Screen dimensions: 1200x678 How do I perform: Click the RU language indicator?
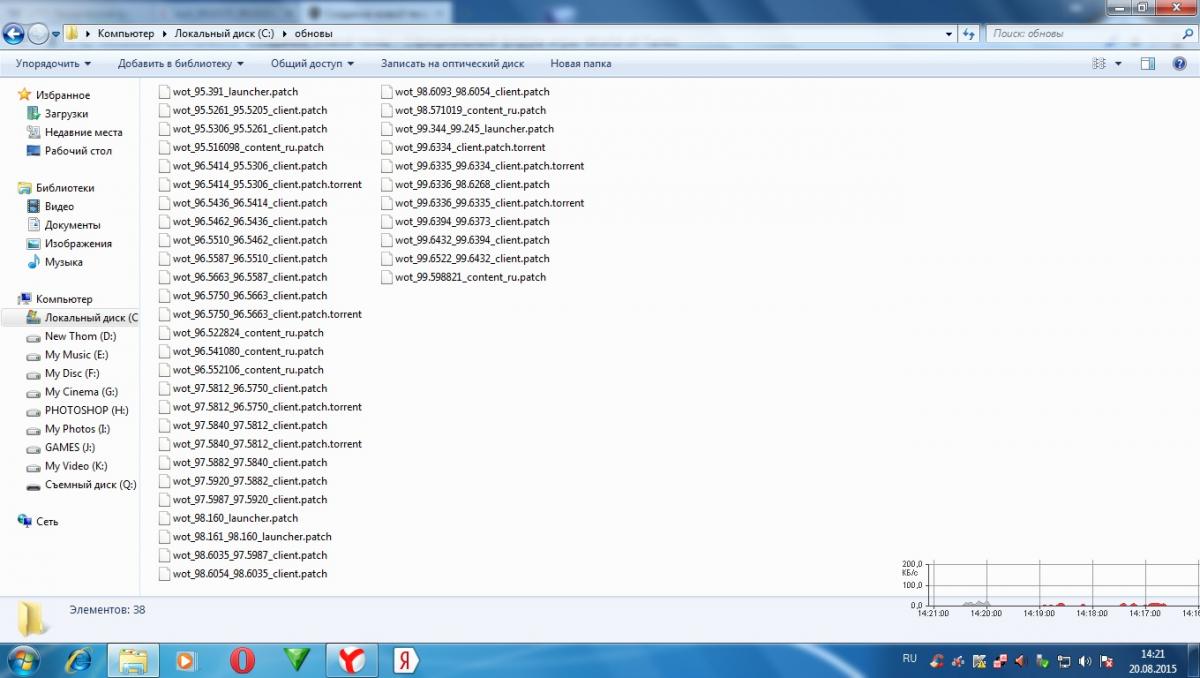pos(909,659)
